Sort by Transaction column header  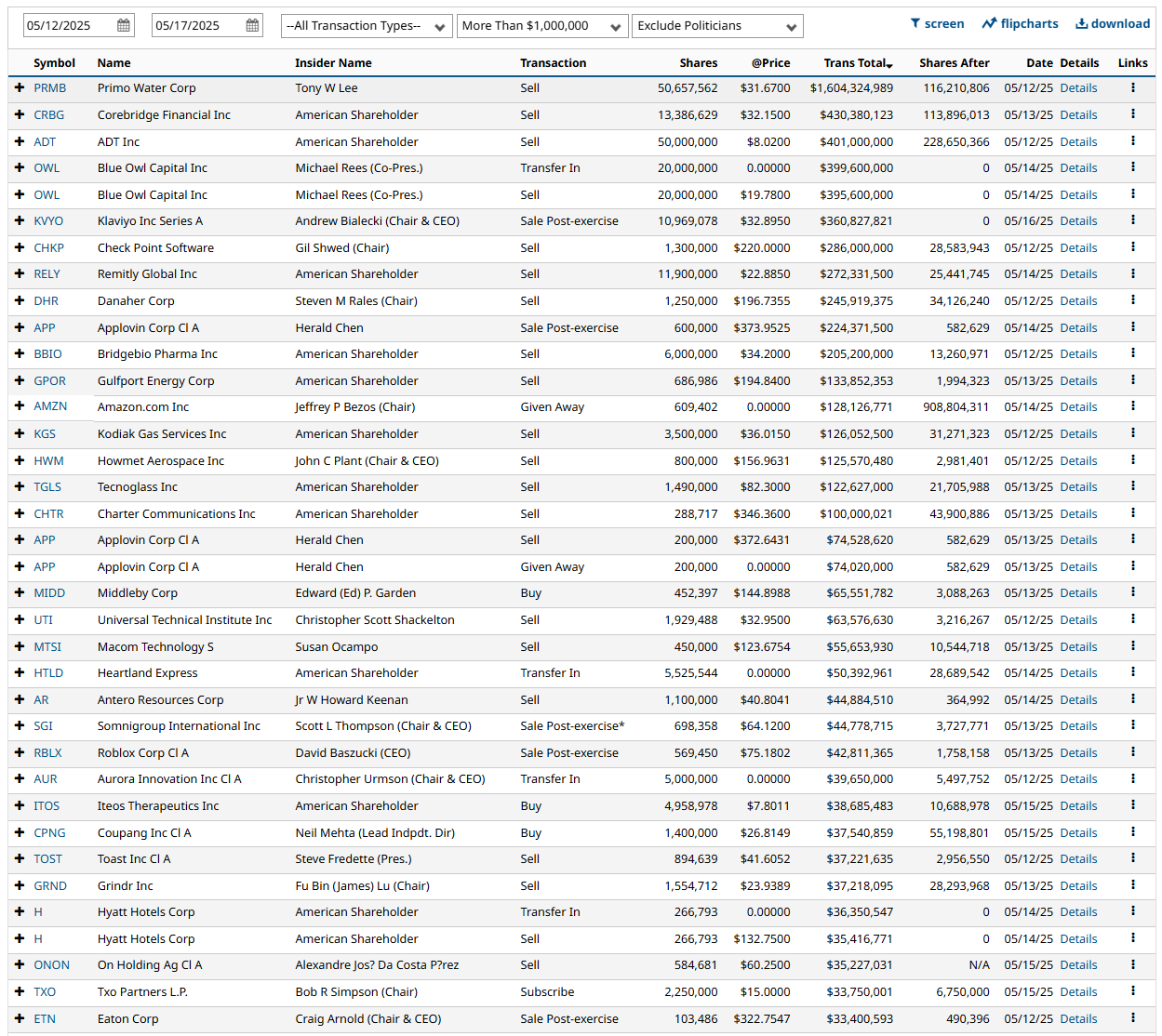point(554,63)
